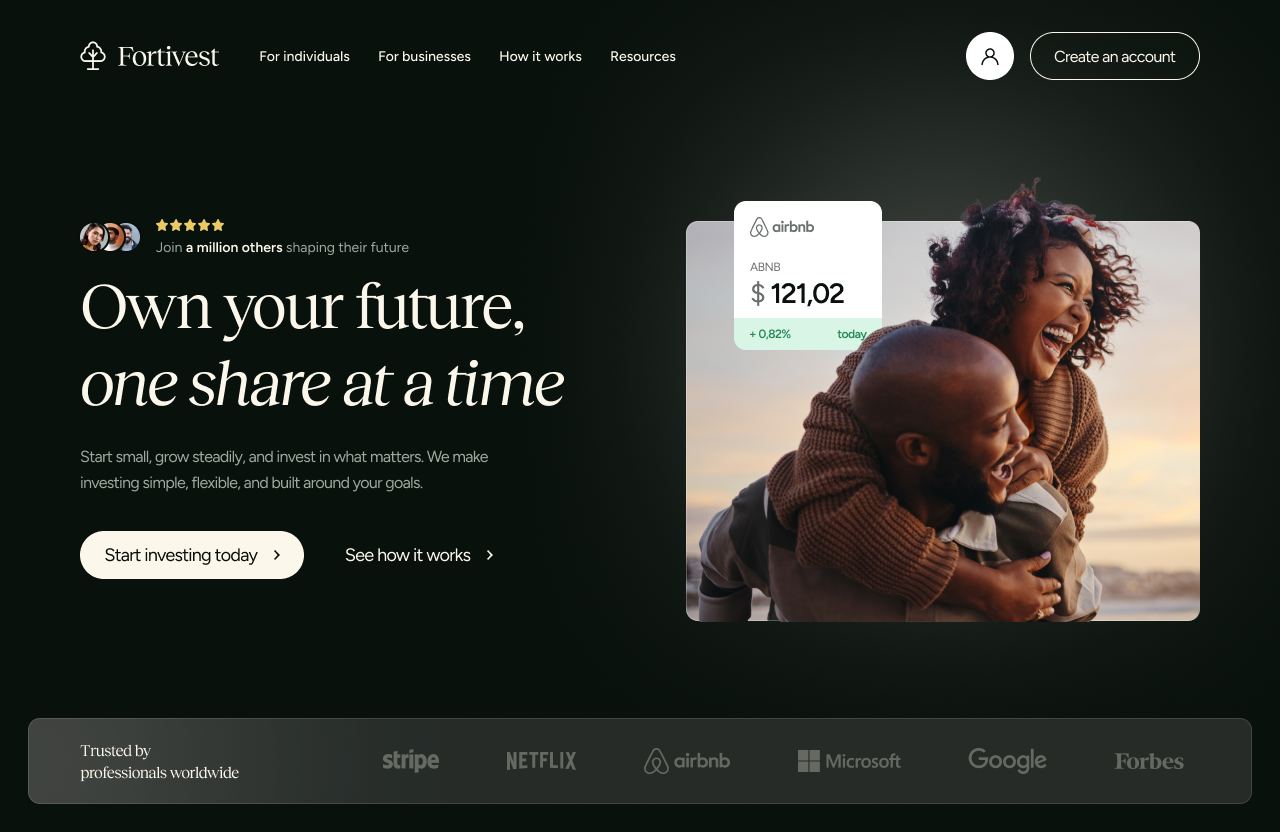Click Create an account button
The image size is (1280, 832).
(x=1115, y=56)
